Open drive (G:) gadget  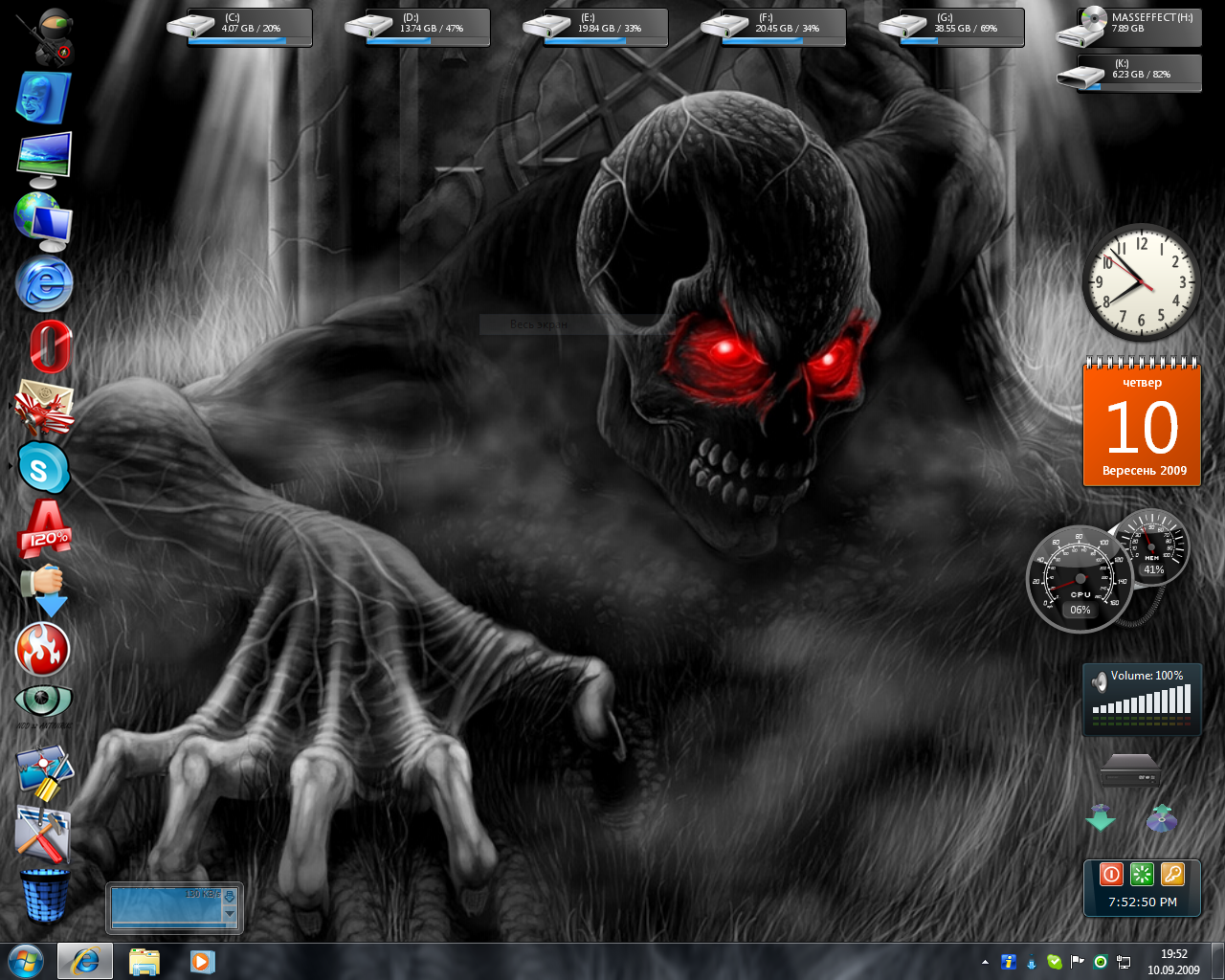[951, 27]
